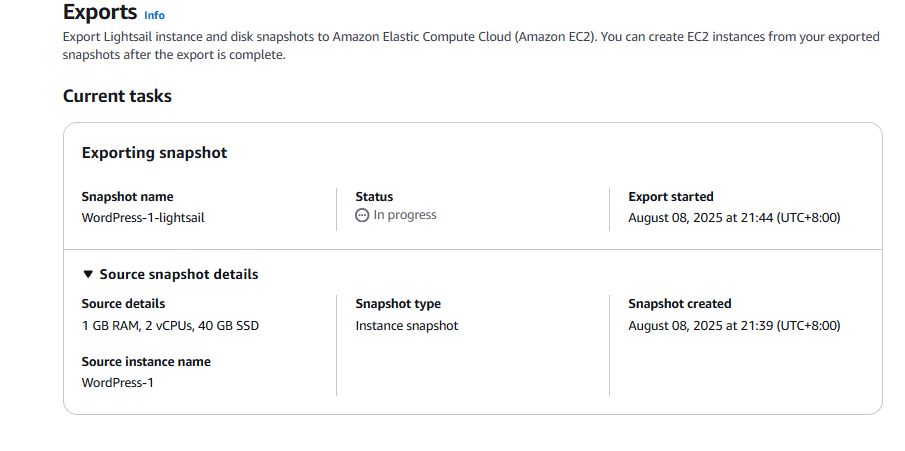
Task: Click the Current tasks heading
Action: click(x=117, y=96)
